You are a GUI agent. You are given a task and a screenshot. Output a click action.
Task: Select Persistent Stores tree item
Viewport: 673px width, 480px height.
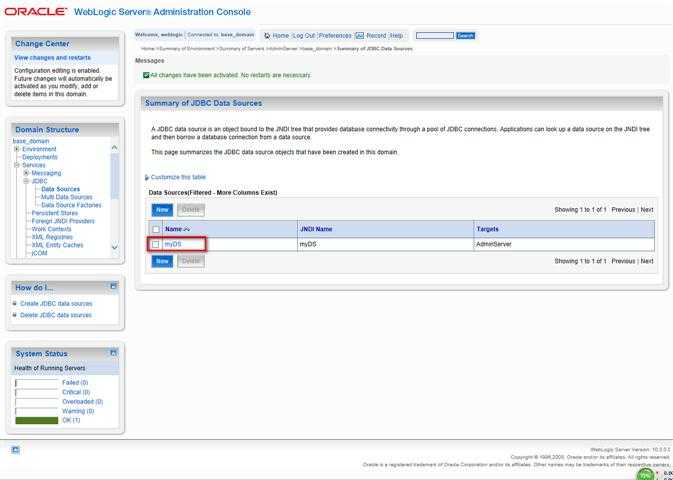[x=55, y=213]
